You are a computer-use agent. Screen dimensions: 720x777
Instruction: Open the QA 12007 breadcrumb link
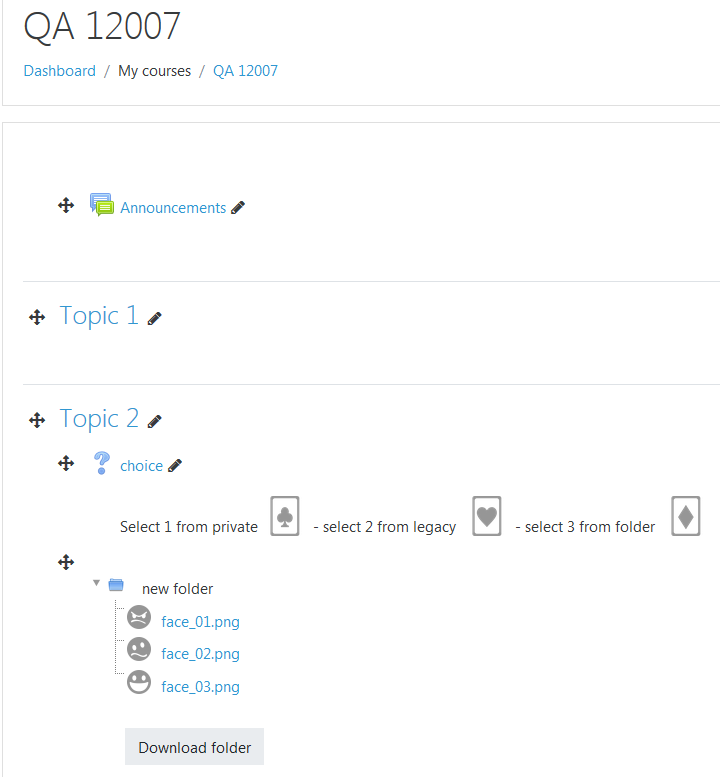245,71
